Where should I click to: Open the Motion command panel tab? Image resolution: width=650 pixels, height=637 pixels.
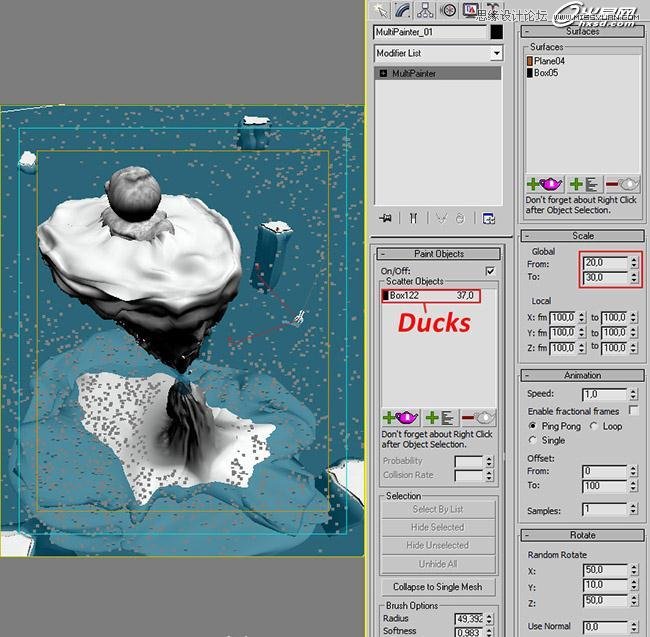point(449,10)
